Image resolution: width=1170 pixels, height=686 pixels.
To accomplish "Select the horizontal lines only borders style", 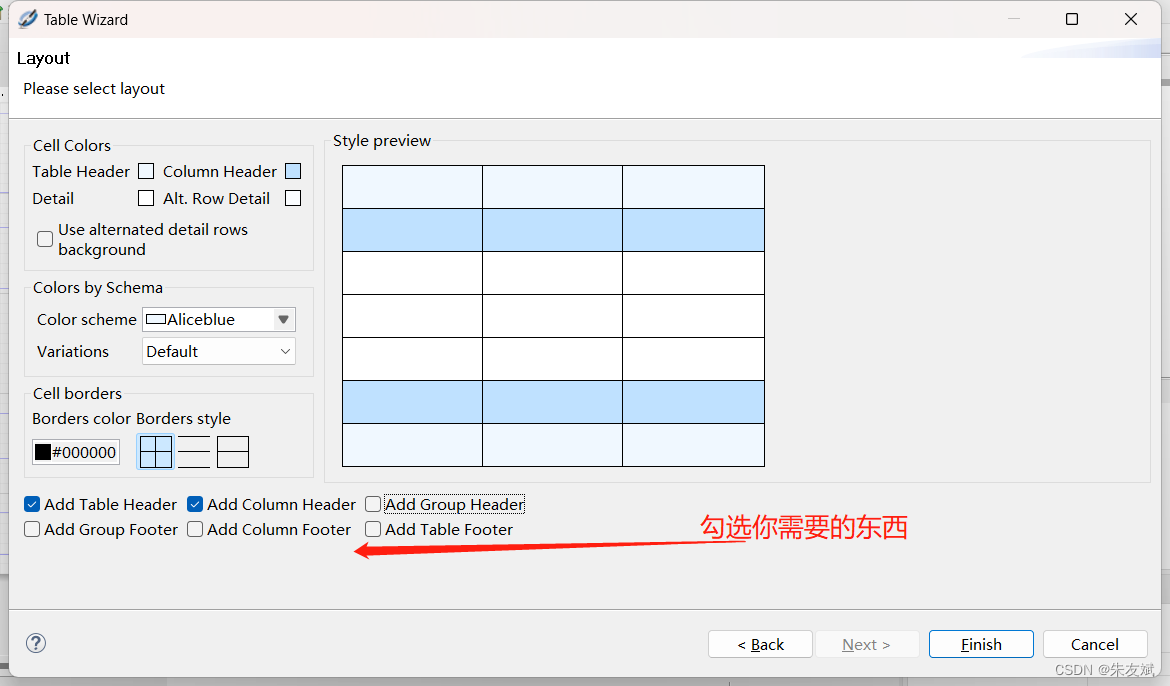I will point(193,452).
